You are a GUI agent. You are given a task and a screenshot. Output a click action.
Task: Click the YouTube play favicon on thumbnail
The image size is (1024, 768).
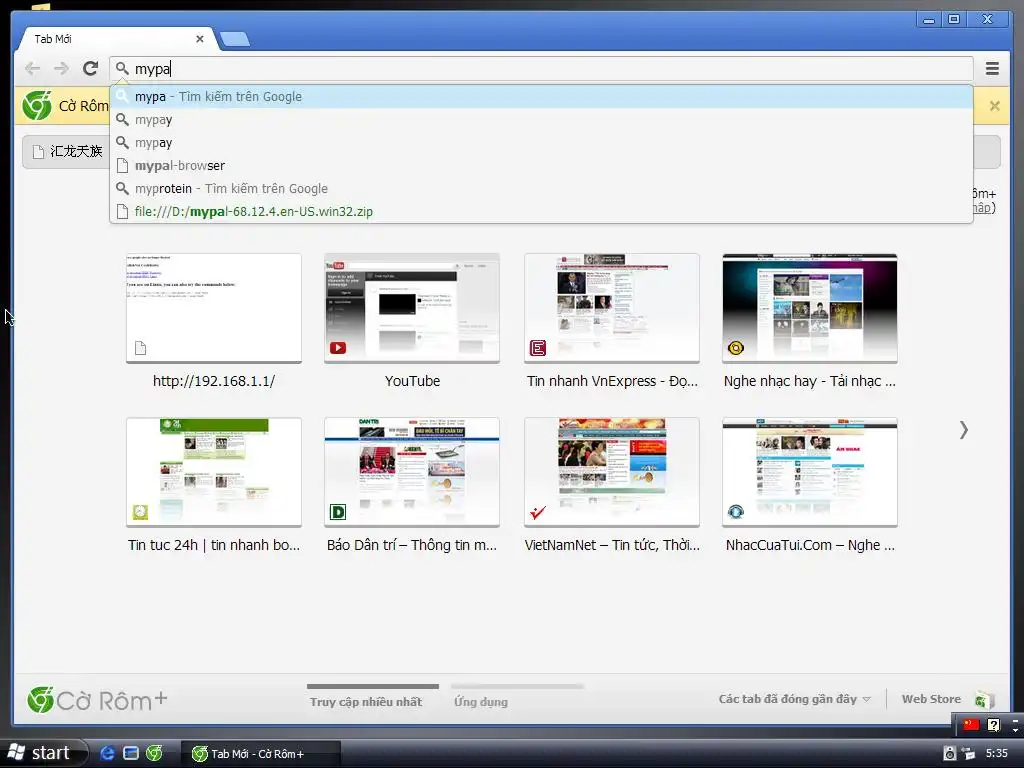[338, 348]
